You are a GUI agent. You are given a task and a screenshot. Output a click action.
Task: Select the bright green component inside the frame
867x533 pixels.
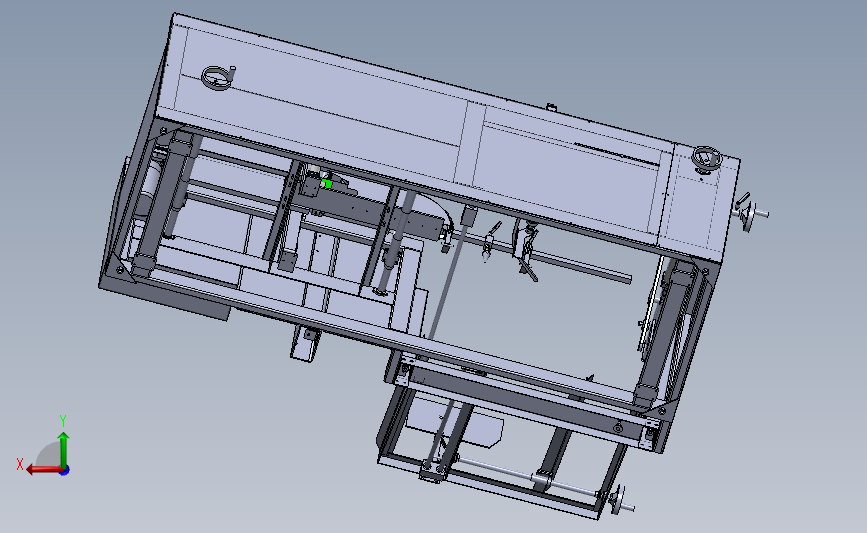tap(327, 183)
